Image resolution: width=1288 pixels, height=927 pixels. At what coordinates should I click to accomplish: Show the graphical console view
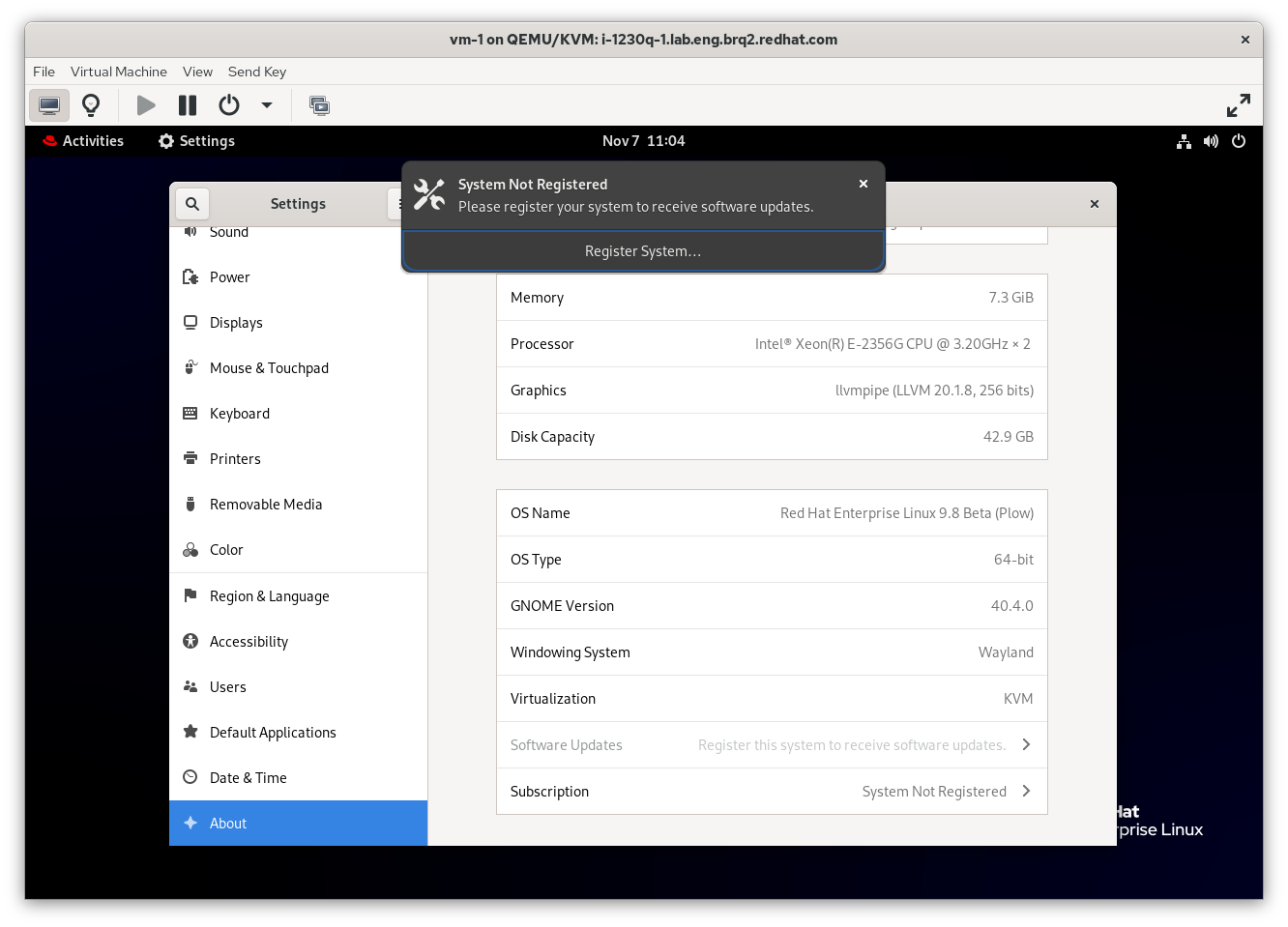pos(49,105)
